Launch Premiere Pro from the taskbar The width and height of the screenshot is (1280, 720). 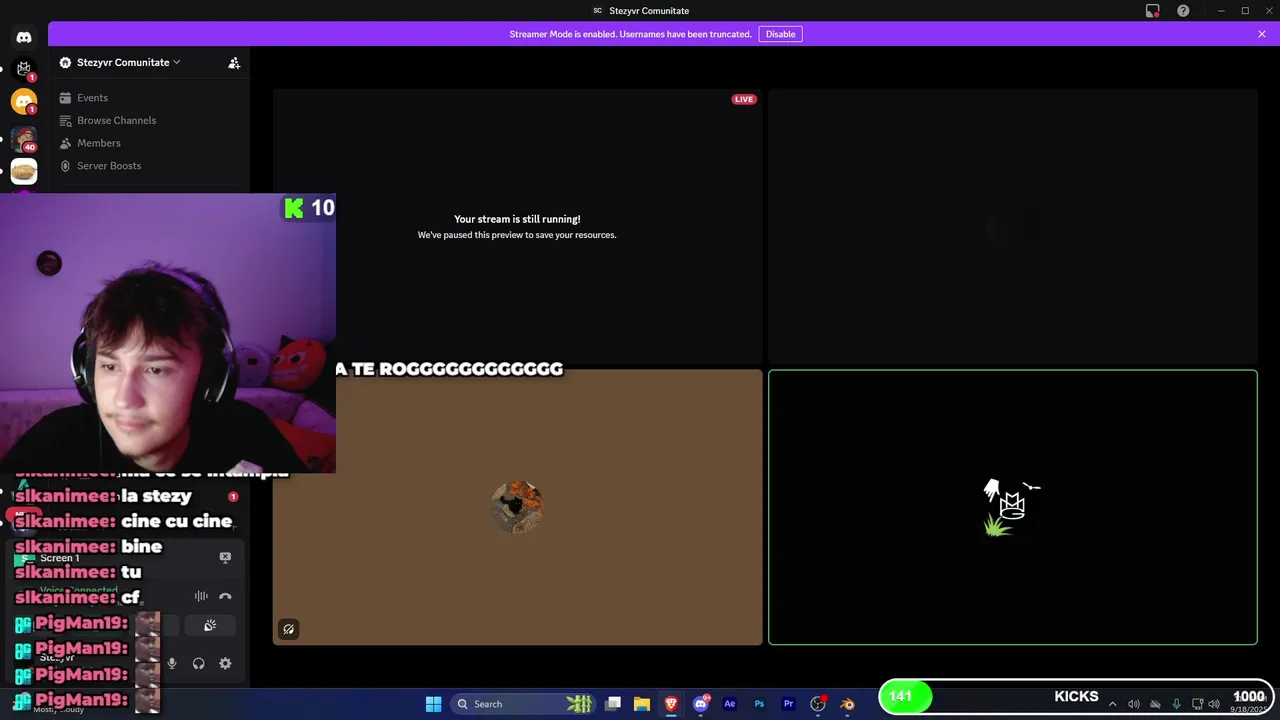pyautogui.click(x=788, y=704)
